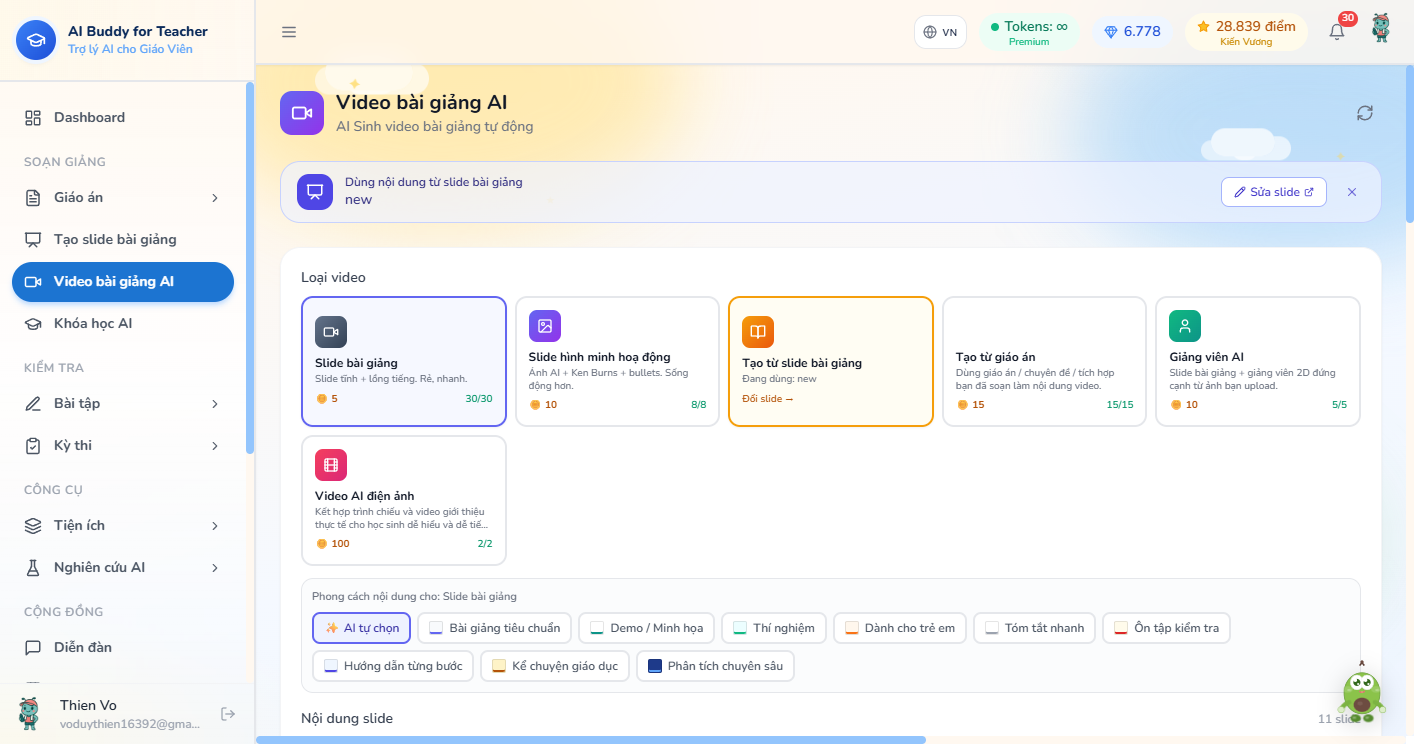Click the Tokens Premium badge
The width and height of the screenshot is (1414, 744).
tap(1029, 33)
